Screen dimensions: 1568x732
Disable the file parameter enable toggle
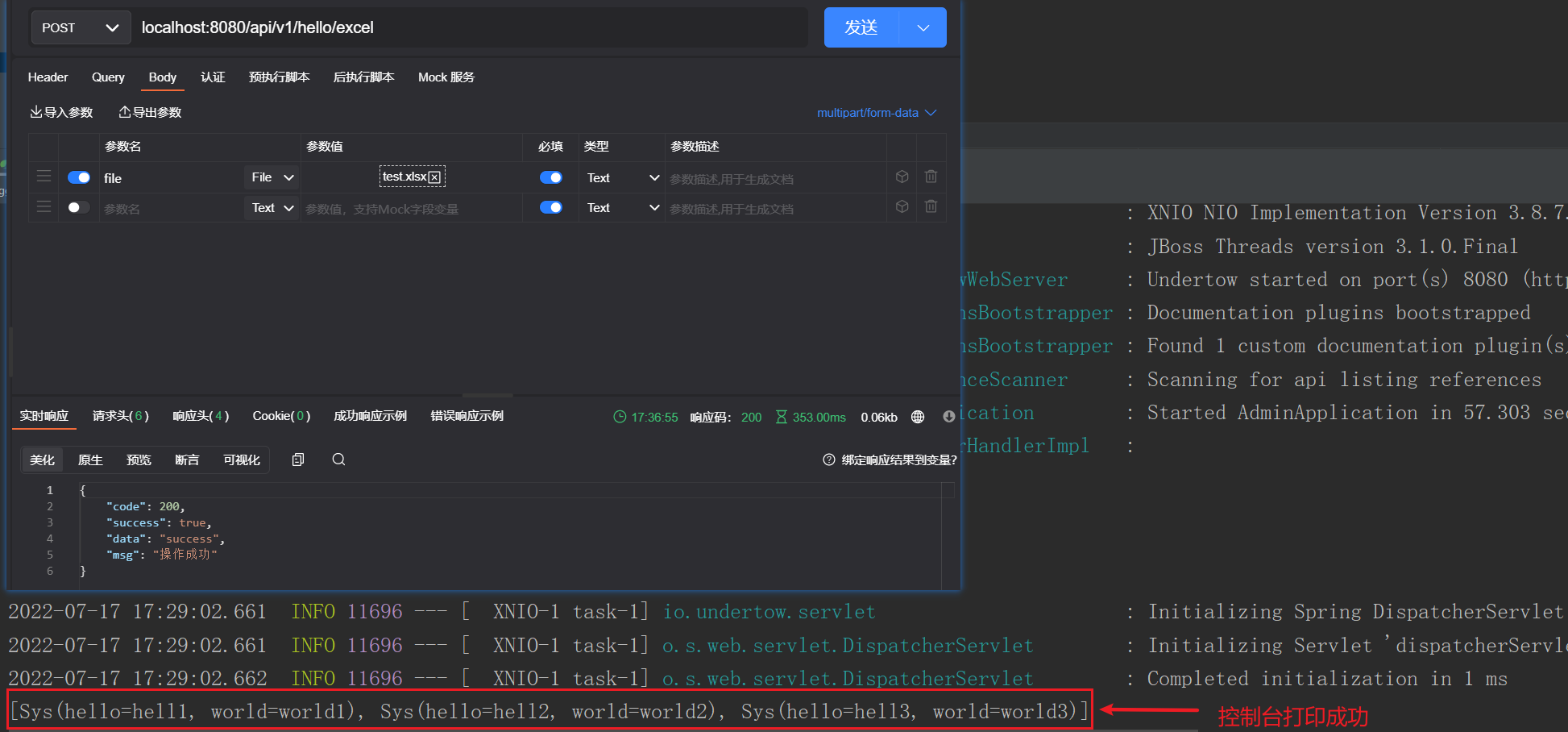point(79,177)
